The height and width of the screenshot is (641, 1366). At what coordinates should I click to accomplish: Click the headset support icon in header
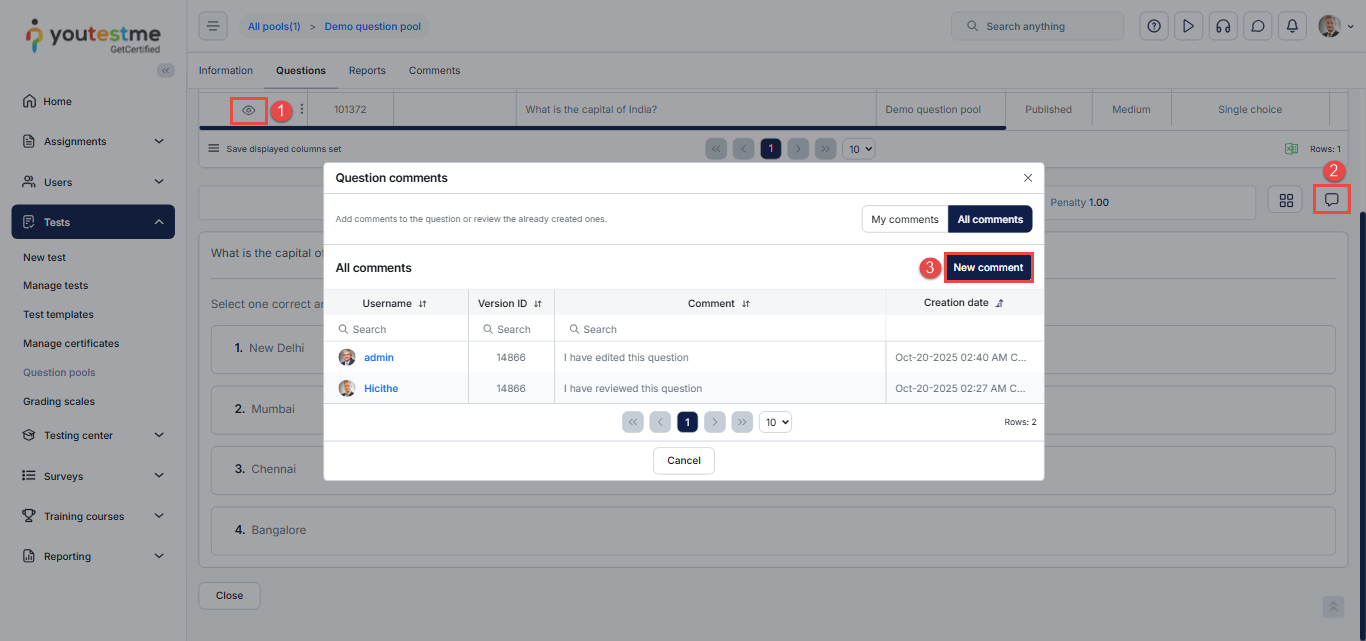coord(1223,26)
